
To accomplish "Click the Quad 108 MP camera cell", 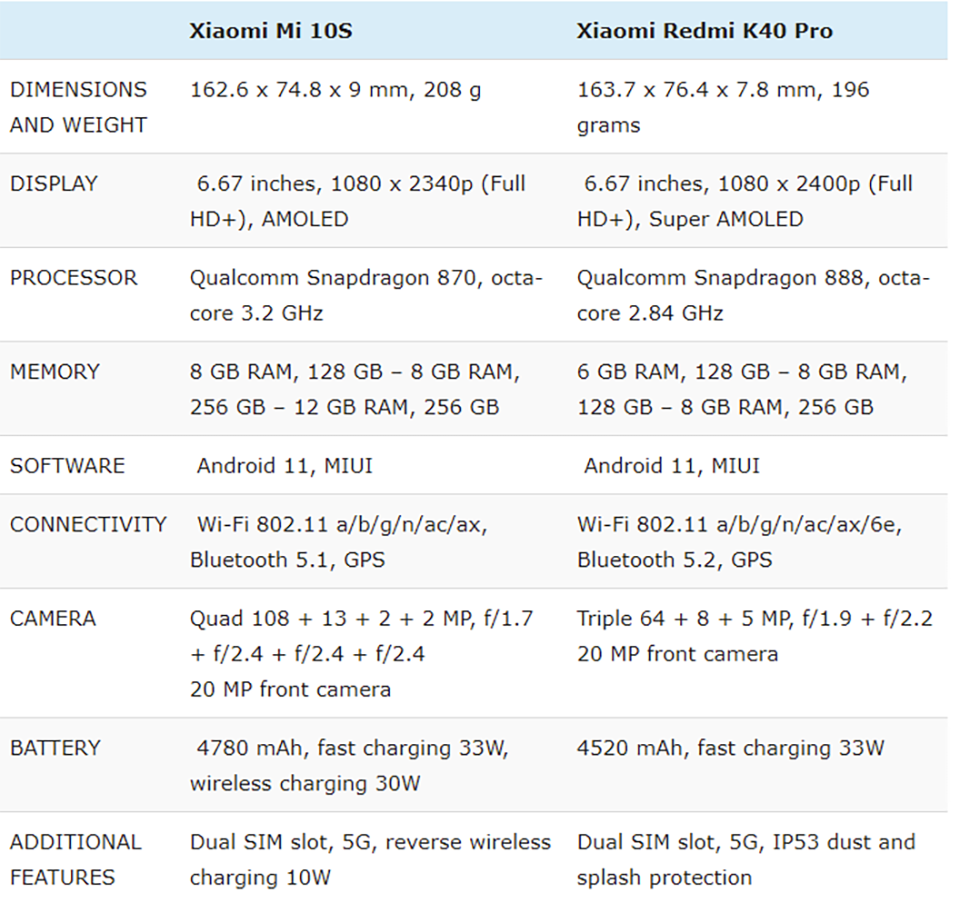I will click(361, 654).
